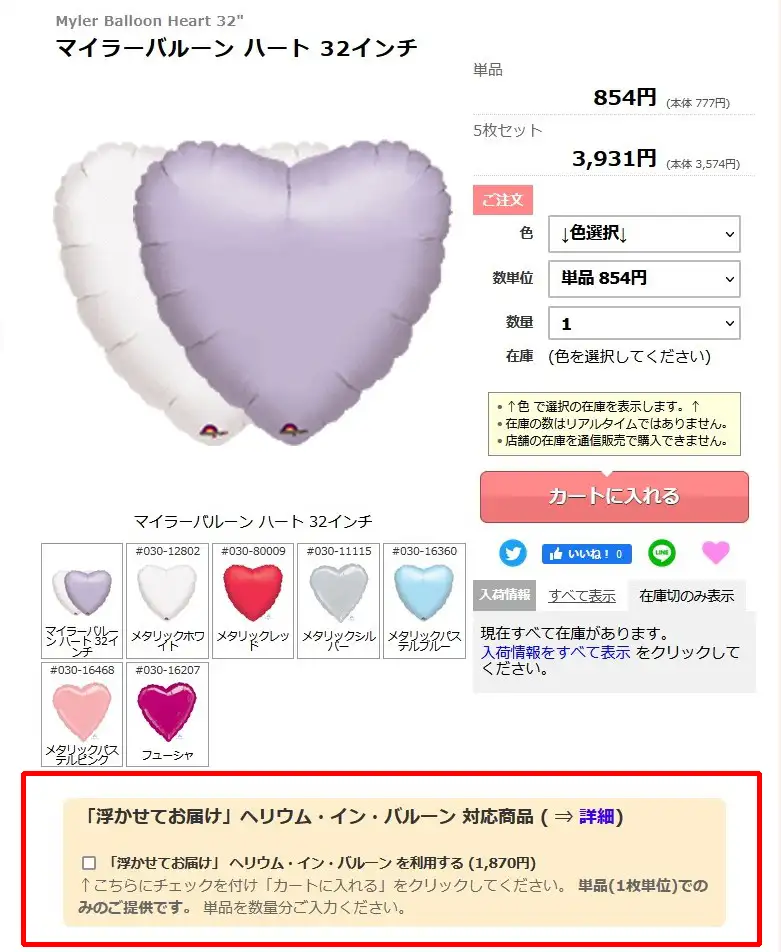Click the Facebook いいね! like button
This screenshot has height=952, width=781.
coord(586,554)
